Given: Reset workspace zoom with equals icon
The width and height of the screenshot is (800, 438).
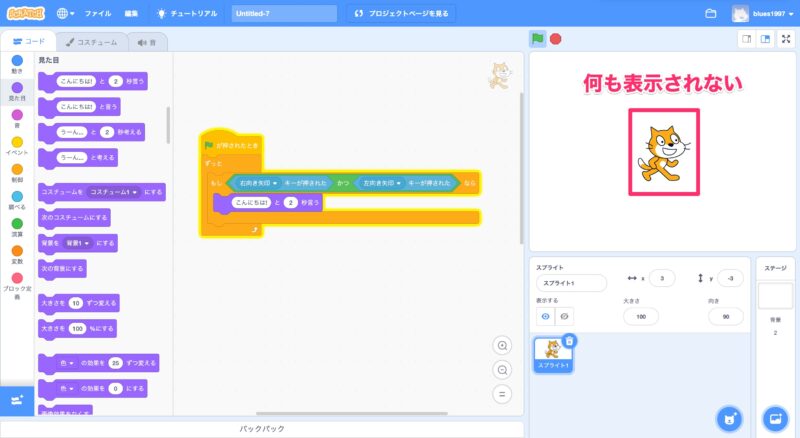Looking at the screenshot, I should pyautogui.click(x=503, y=393).
